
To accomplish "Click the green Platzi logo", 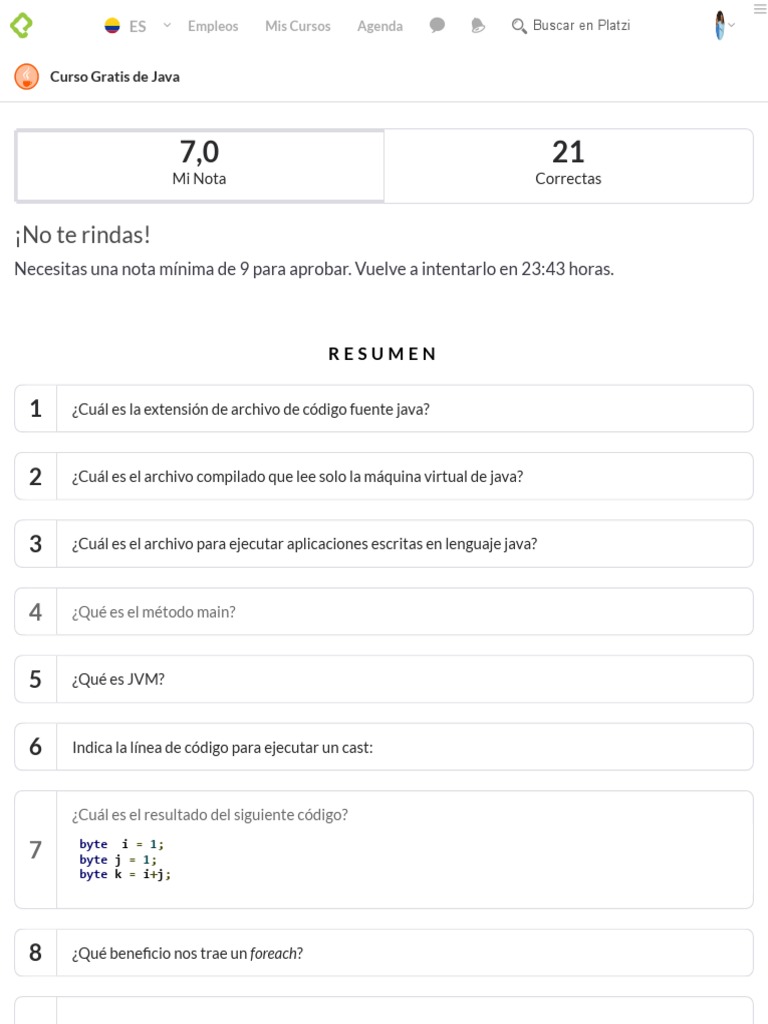I will click(21, 25).
